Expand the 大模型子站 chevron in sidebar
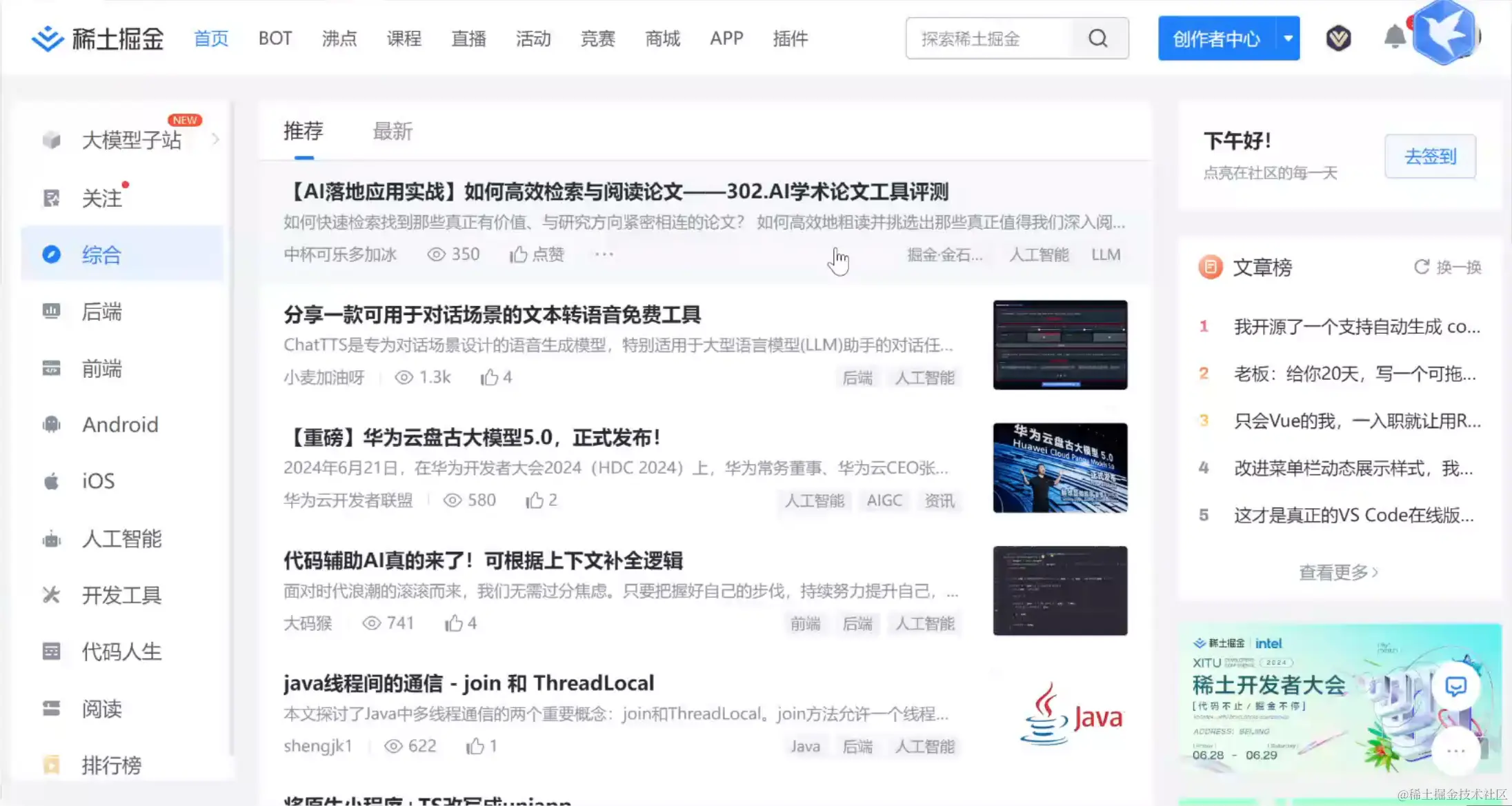This screenshot has height=806, width=1512. click(216, 140)
